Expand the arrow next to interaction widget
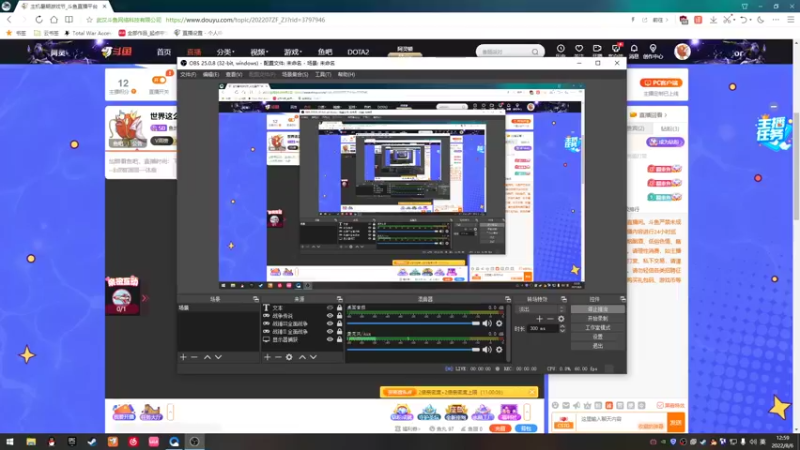800x450 pixels. pos(144,298)
